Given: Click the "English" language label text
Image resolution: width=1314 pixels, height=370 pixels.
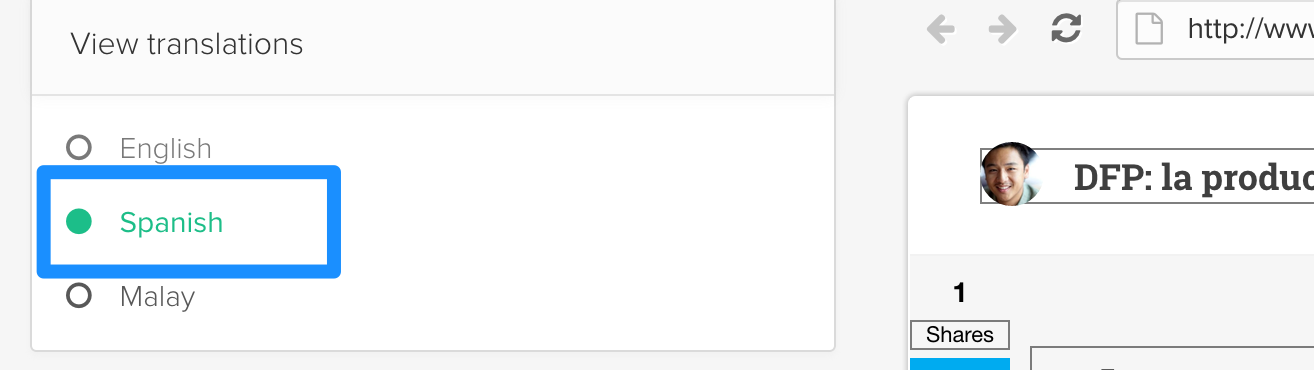Looking at the screenshot, I should [x=166, y=149].
